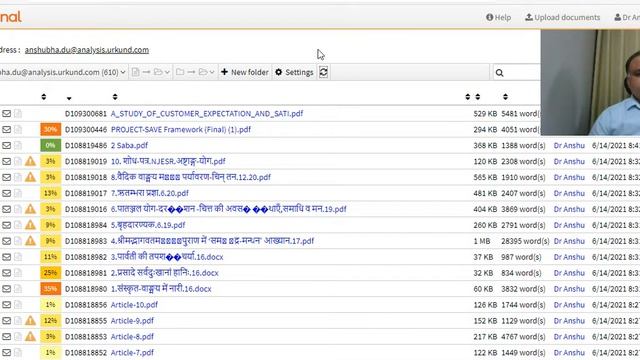Select the 1 MB size cell
The width and height of the screenshot is (640, 360).
point(482,241)
